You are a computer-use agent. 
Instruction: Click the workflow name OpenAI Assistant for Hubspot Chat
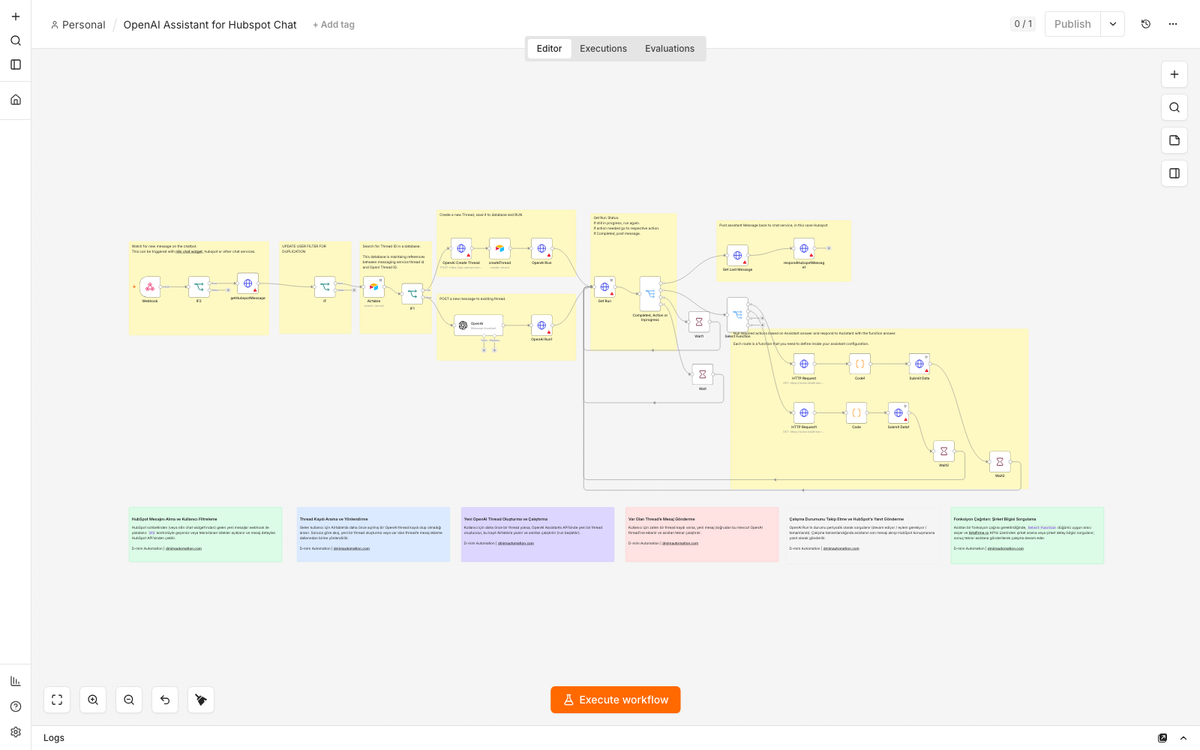pyautogui.click(x=210, y=24)
